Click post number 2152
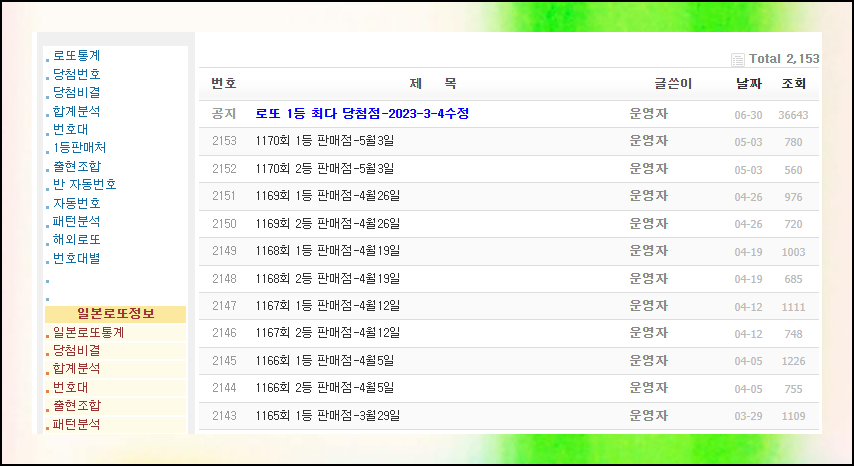 [224, 169]
